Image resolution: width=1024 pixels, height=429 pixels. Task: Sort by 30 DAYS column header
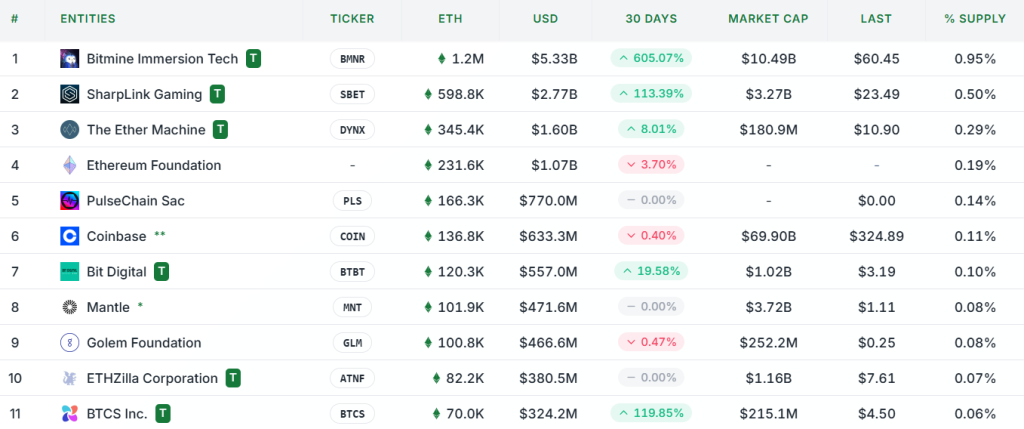(x=650, y=19)
